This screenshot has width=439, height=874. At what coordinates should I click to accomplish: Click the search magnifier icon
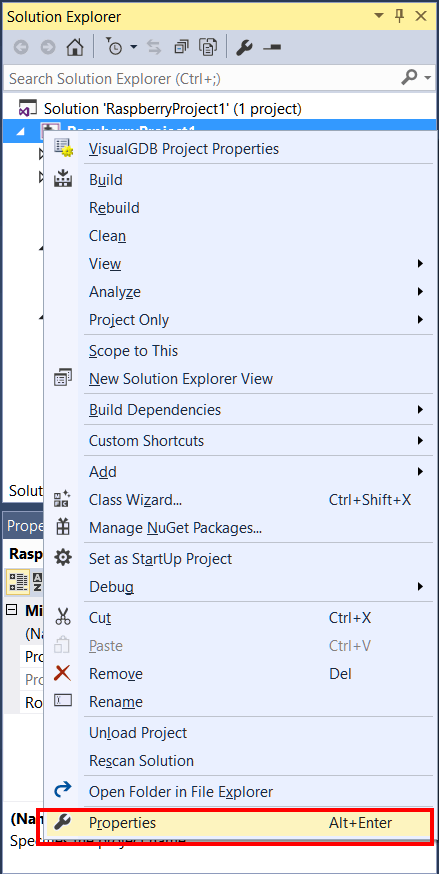point(409,77)
